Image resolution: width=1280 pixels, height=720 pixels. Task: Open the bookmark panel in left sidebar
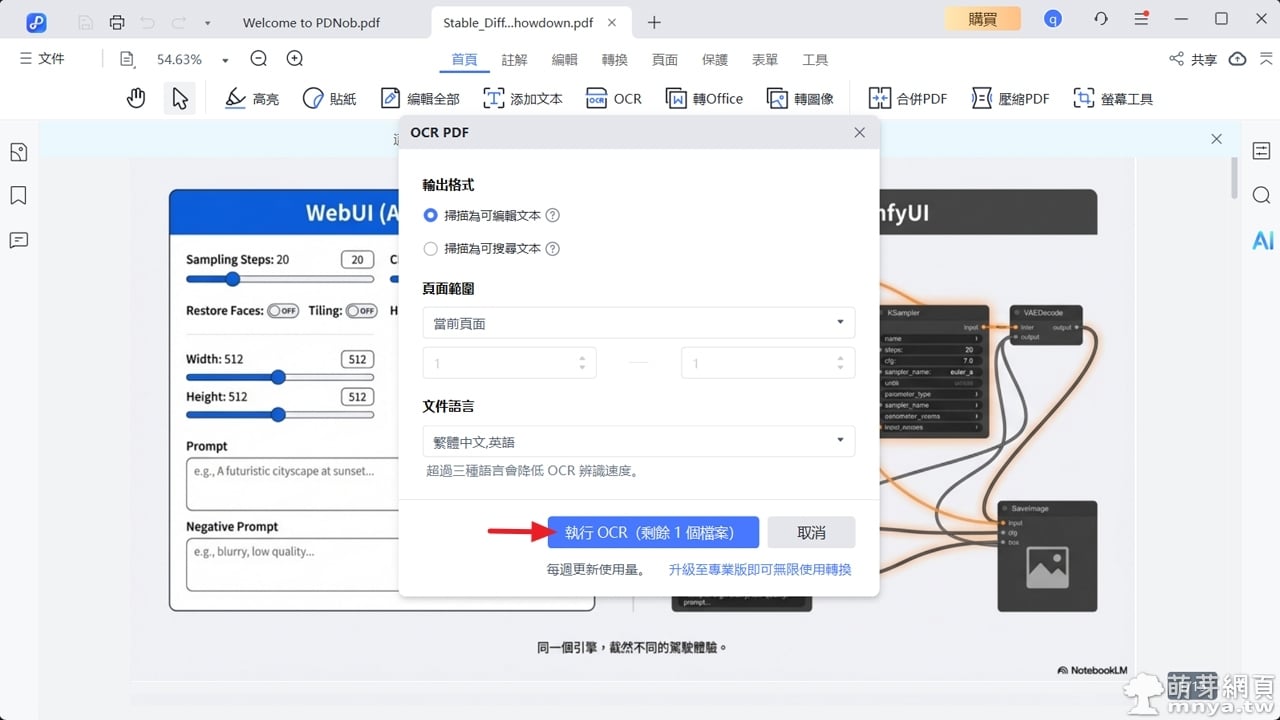(x=18, y=195)
